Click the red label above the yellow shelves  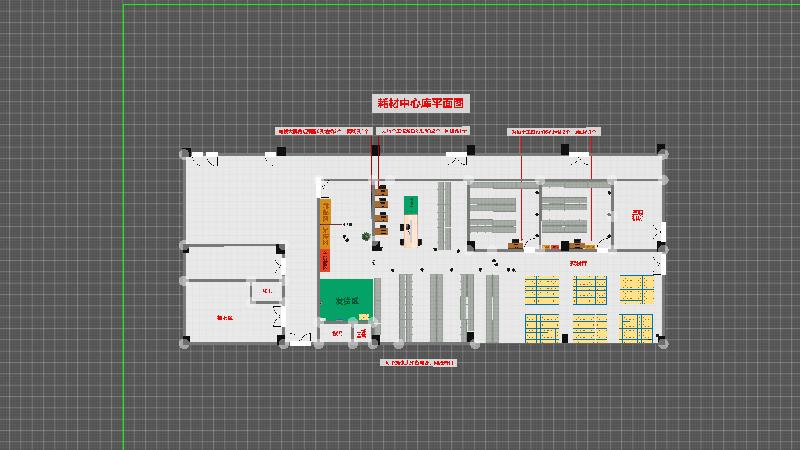click(x=578, y=262)
